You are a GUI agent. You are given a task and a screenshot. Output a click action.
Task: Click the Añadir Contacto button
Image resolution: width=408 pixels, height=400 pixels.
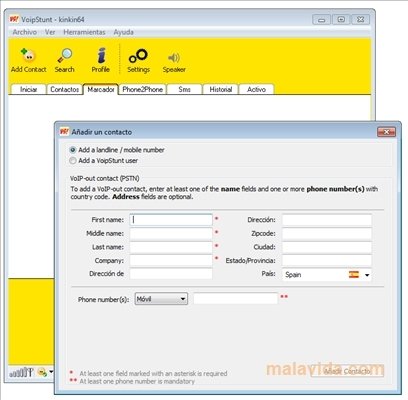[x=347, y=371]
